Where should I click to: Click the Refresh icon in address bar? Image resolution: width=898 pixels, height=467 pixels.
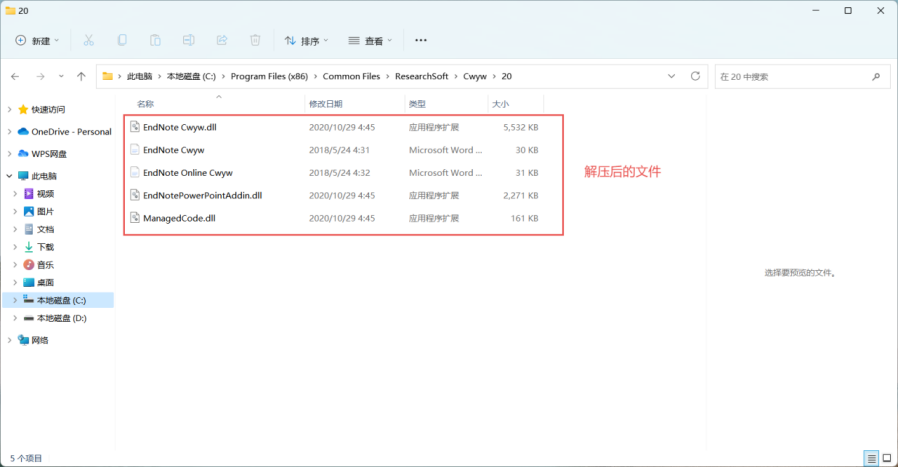(x=695, y=76)
